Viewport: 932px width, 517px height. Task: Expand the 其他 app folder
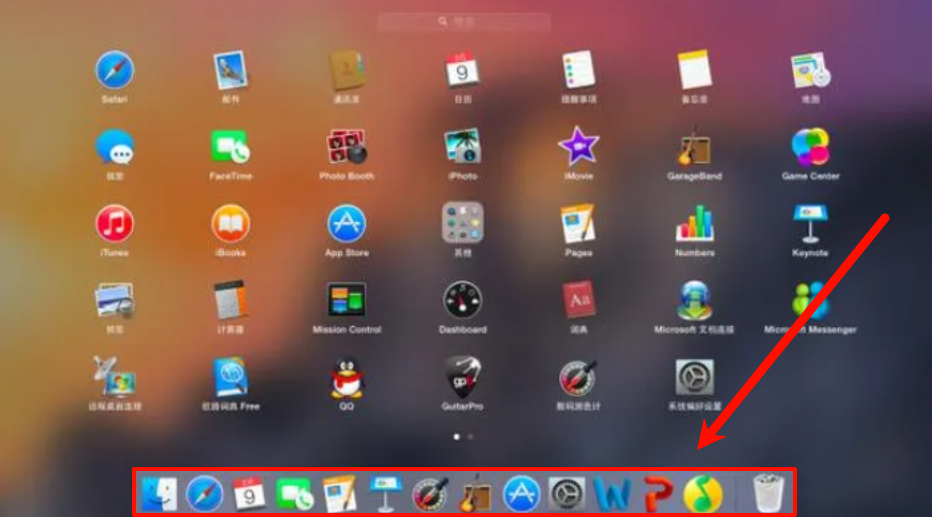click(x=462, y=223)
